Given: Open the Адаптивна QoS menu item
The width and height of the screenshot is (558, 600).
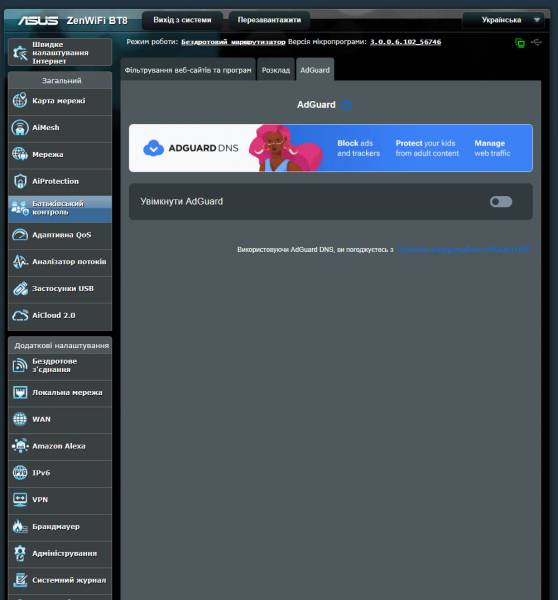Looking at the screenshot, I should click(x=60, y=235).
